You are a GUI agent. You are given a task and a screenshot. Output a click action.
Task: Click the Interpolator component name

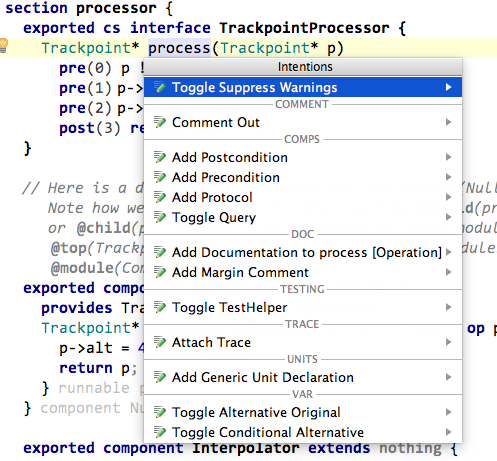[x=246, y=448]
